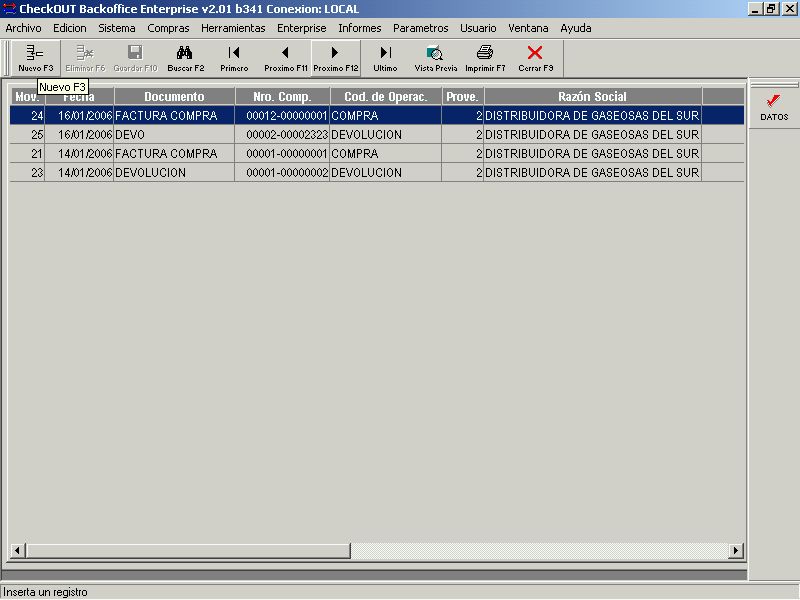Open the Herramientas menu

[233, 28]
